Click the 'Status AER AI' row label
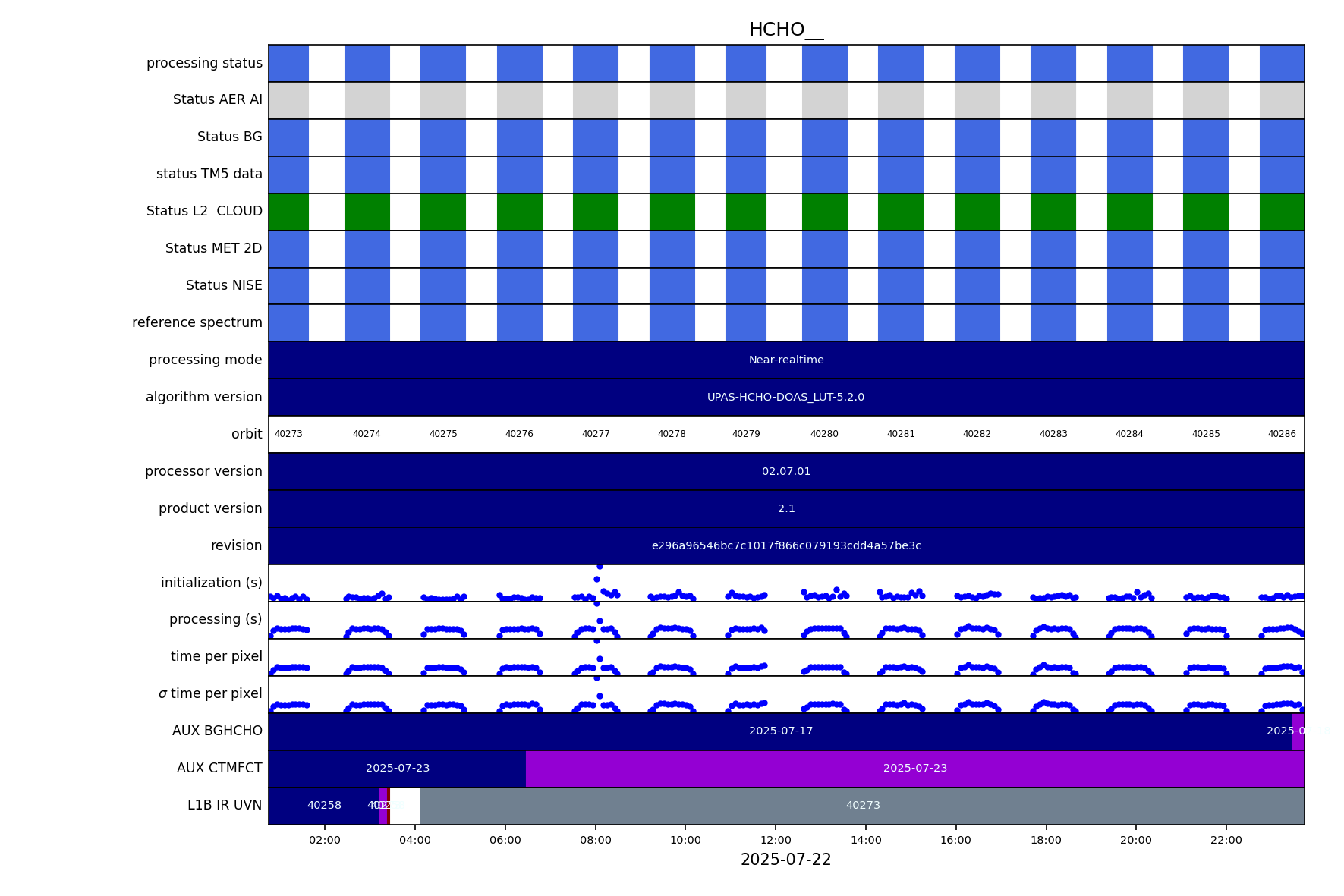Image resolution: width=1344 pixels, height=896 pixels. [x=217, y=100]
